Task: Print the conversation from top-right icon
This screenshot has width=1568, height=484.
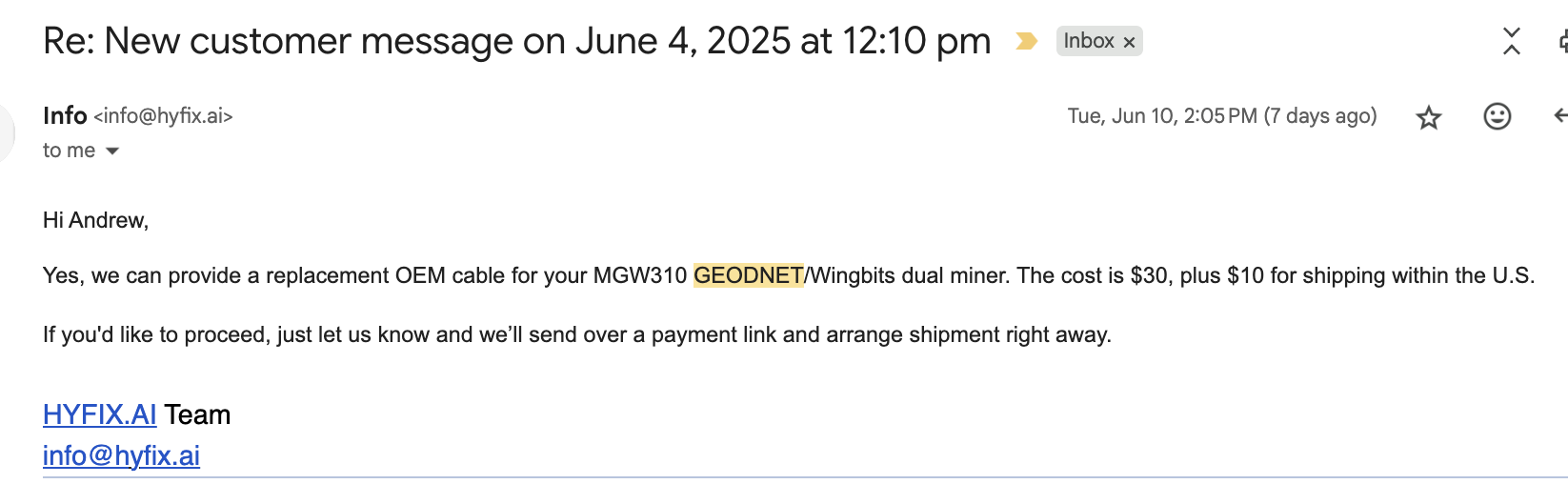Action: (x=1563, y=41)
